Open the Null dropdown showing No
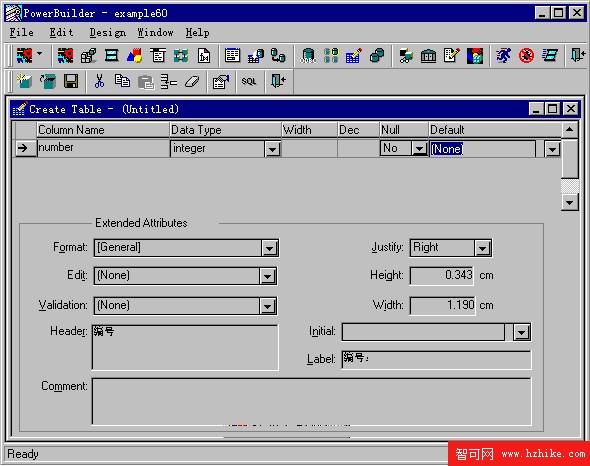The width and height of the screenshot is (590, 466). (x=419, y=149)
